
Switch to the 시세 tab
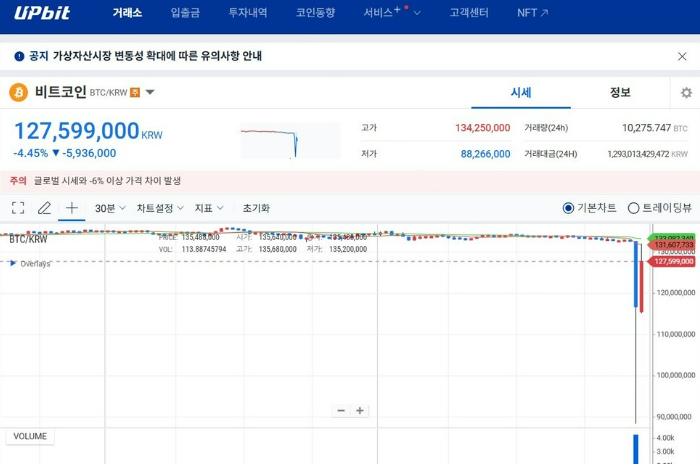[x=521, y=92]
